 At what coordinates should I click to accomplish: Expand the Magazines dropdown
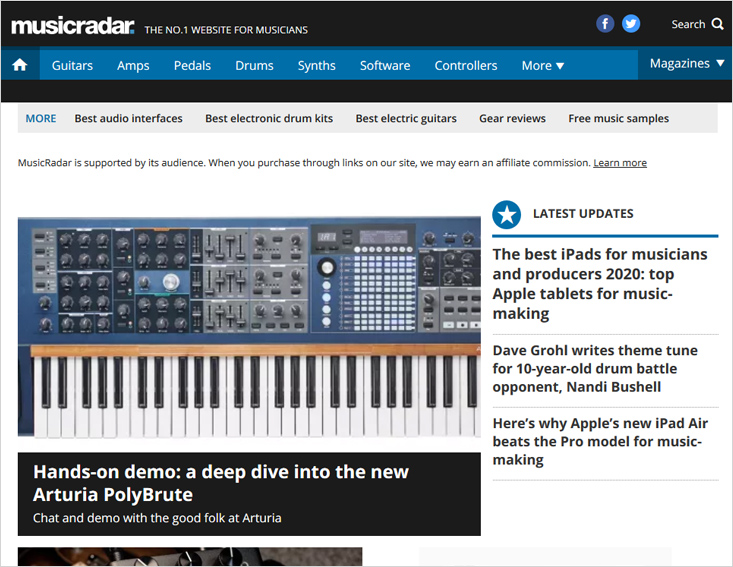coord(687,63)
